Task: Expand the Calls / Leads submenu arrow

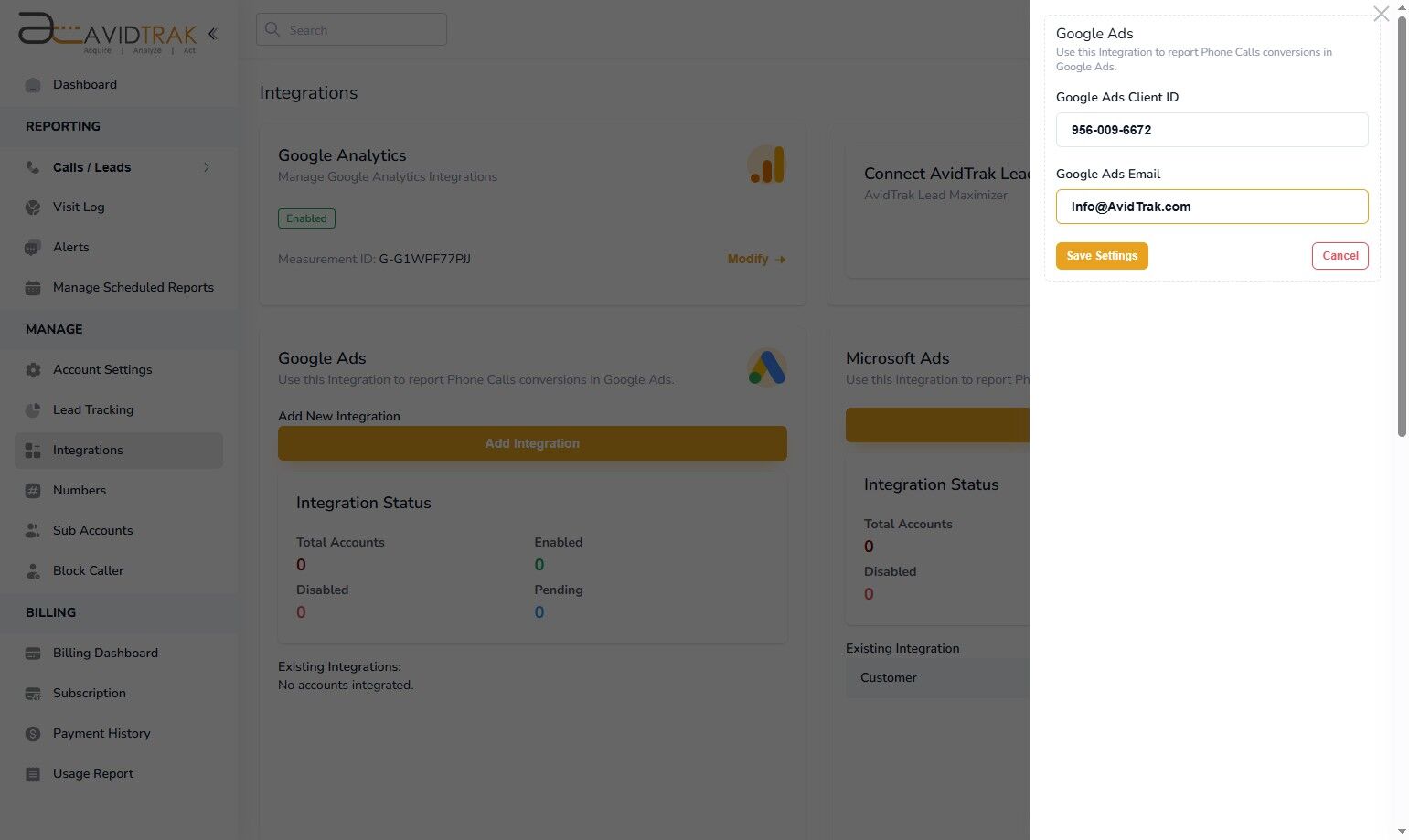Action: (x=207, y=167)
